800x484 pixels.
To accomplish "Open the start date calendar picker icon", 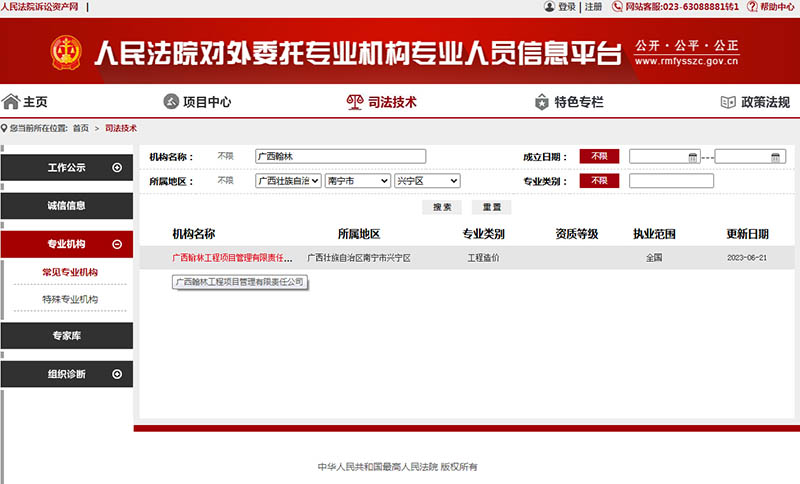I will pos(693,157).
